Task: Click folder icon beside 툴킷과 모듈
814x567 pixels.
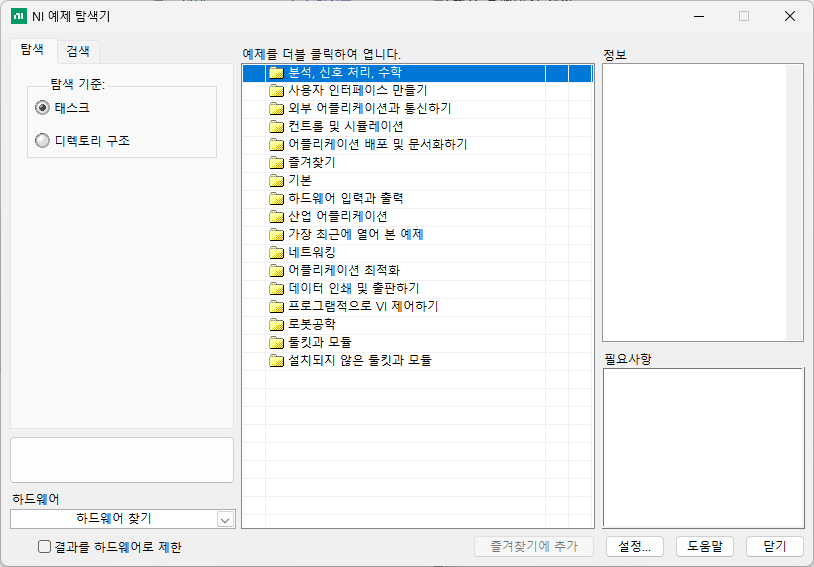Action: pos(276,342)
